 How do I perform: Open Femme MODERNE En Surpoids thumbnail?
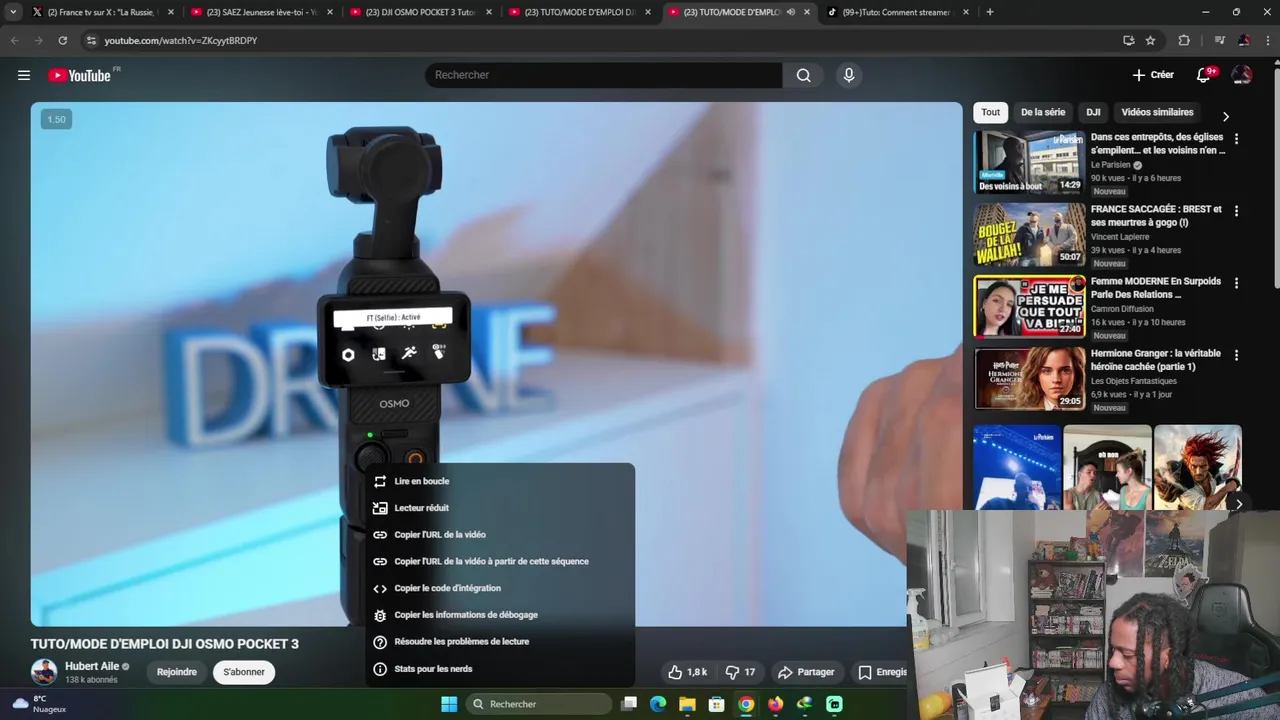point(1029,306)
